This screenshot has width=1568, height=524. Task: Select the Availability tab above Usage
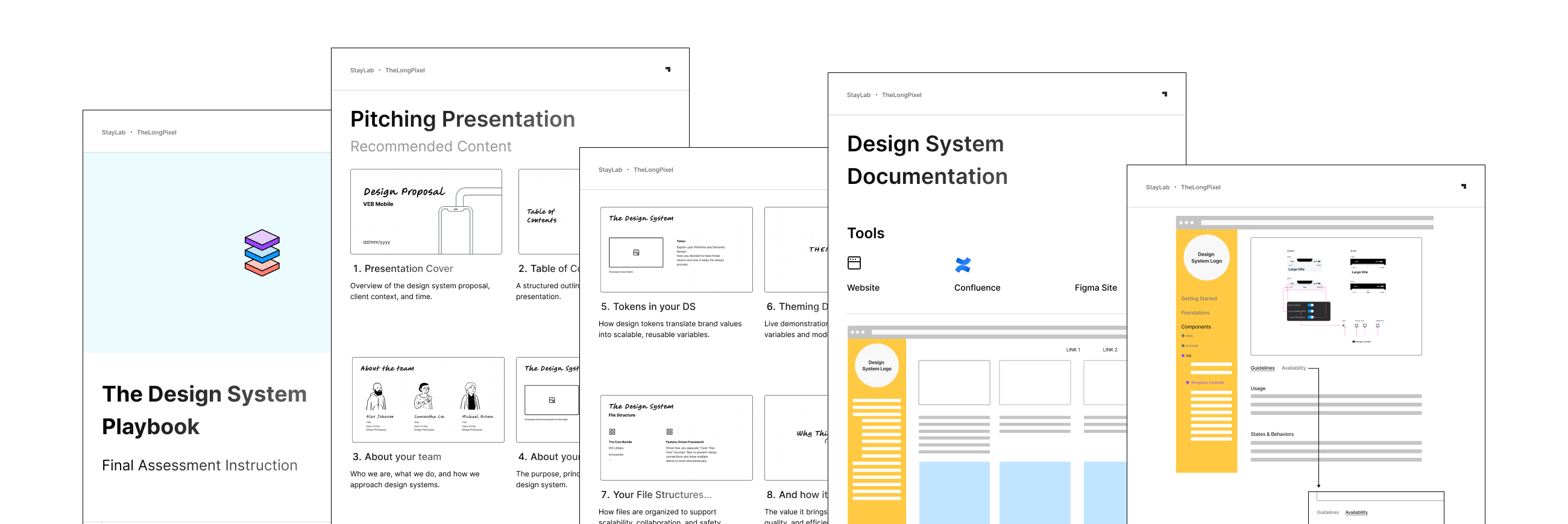click(x=1293, y=368)
